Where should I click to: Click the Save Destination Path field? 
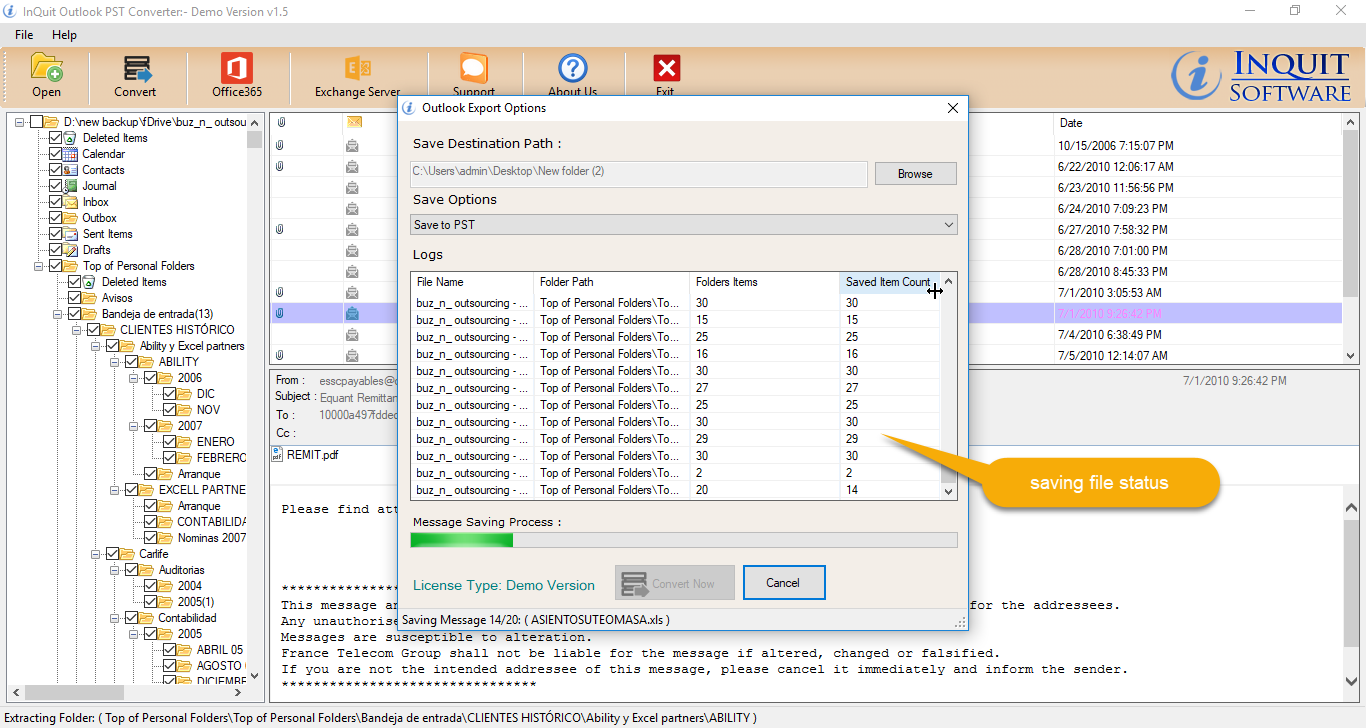tap(639, 173)
